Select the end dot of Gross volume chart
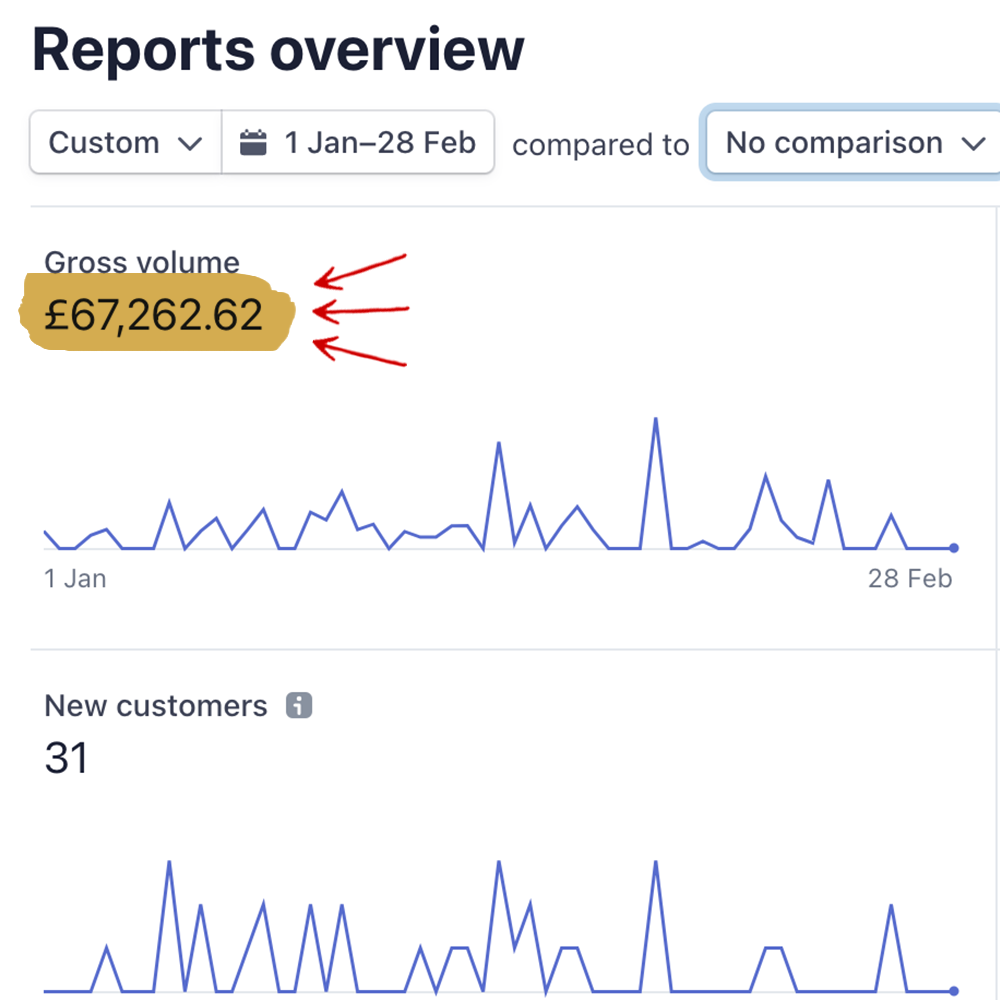 pyautogui.click(x=954, y=548)
